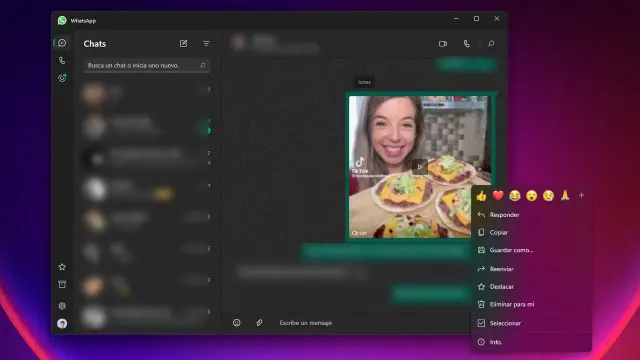This screenshot has height=360, width=640.
Task: React with thumbs up emoji
Action: point(481,196)
